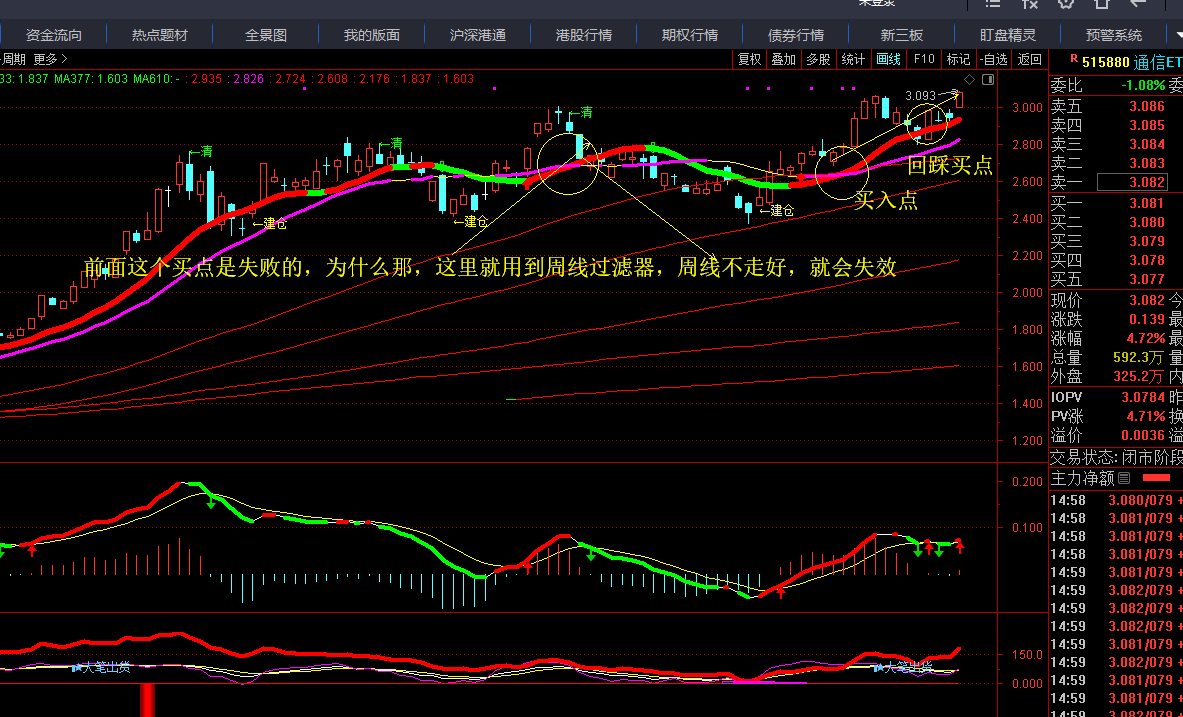Click the 卖四 price 3.085
1183x717 pixels.
(1147, 125)
